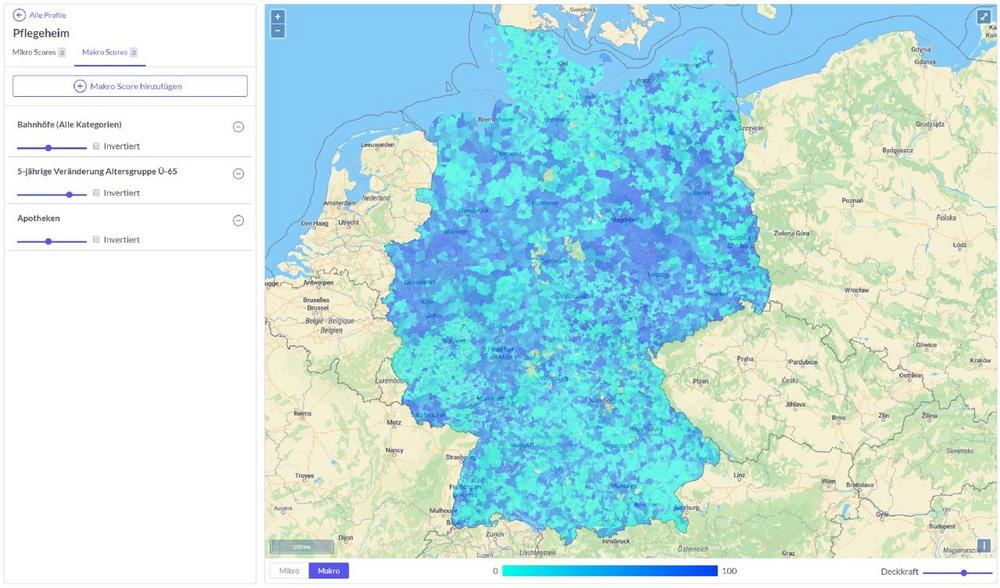Enable Invertiert for Bahnhöfe
Viewport: 1000px width, 588px height.
coord(97,146)
